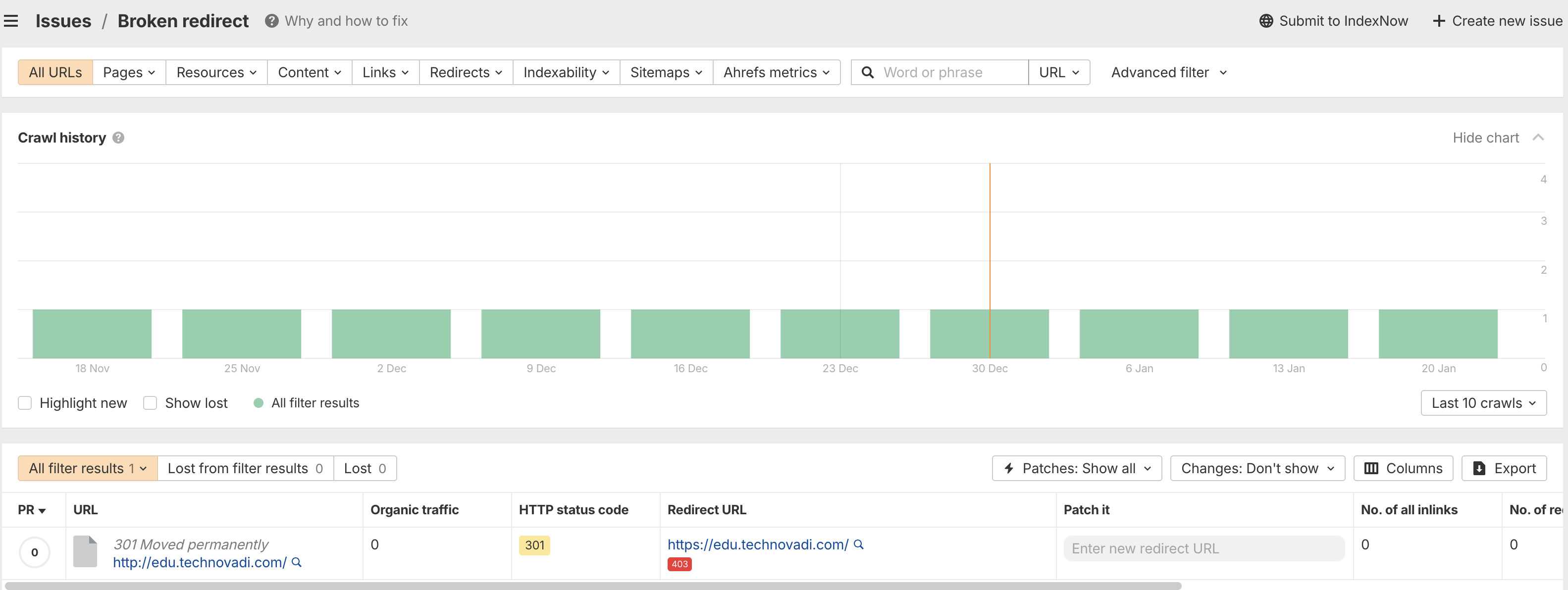This screenshot has height=590, width=1568.
Task: Click the Patch it column header
Action: 1087,510
